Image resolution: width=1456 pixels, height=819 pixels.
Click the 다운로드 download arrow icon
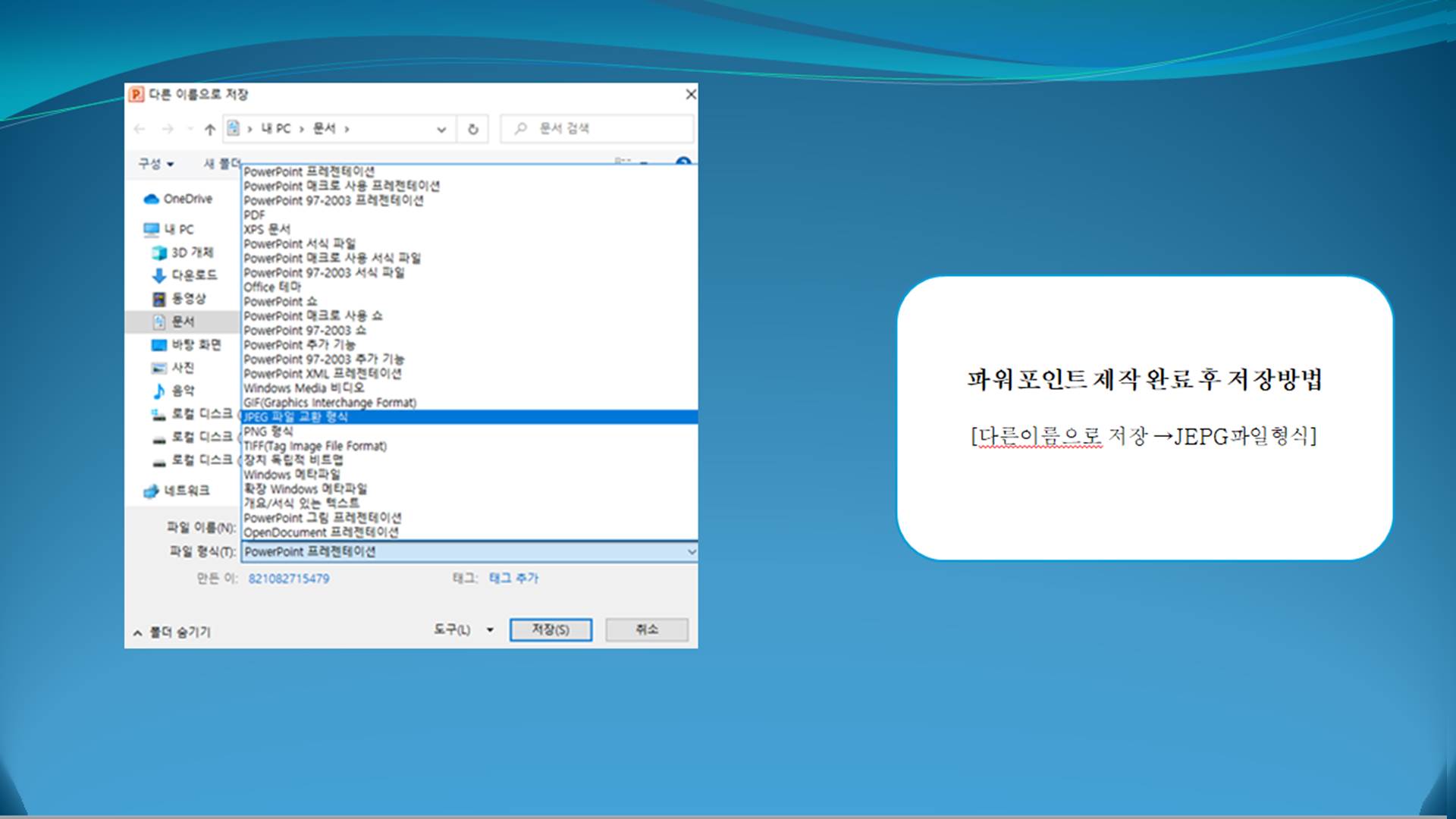158,275
